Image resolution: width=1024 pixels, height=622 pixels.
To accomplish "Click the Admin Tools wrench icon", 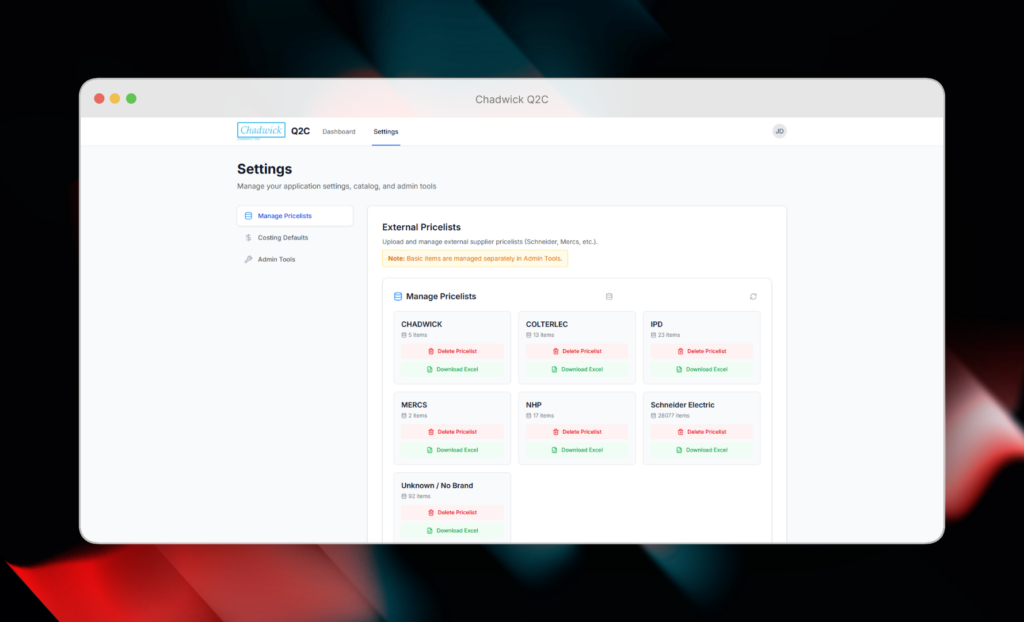I will pos(248,259).
